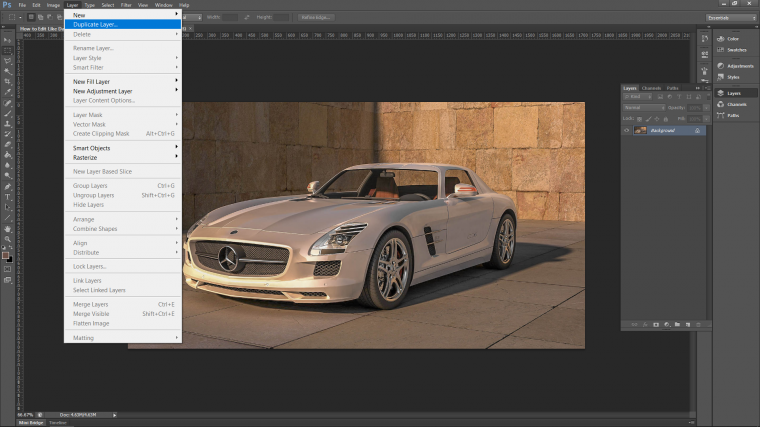Viewport: 760px width, 427px height.
Task: Toggle lock all padlock icon
Action: pos(665,119)
